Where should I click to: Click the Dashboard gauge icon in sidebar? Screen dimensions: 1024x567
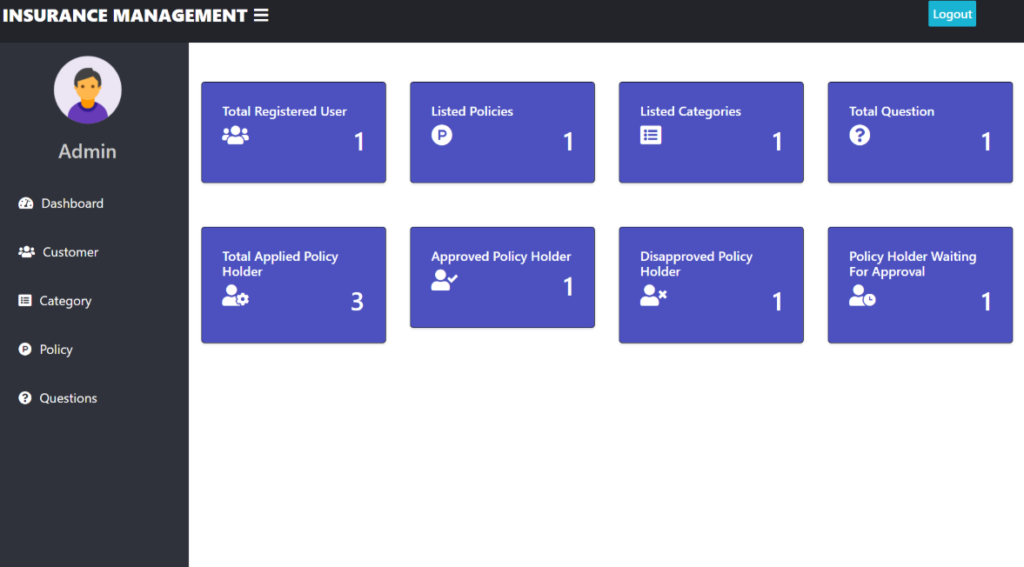click(25, 203)
